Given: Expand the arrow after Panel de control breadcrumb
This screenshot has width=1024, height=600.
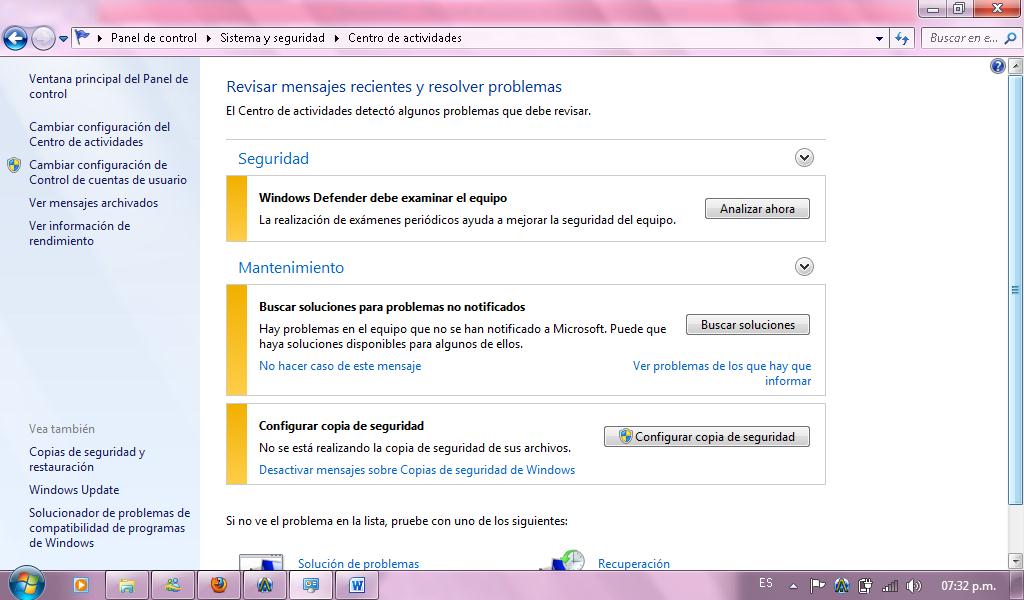Looking at the screenshot, I should 208,38.
